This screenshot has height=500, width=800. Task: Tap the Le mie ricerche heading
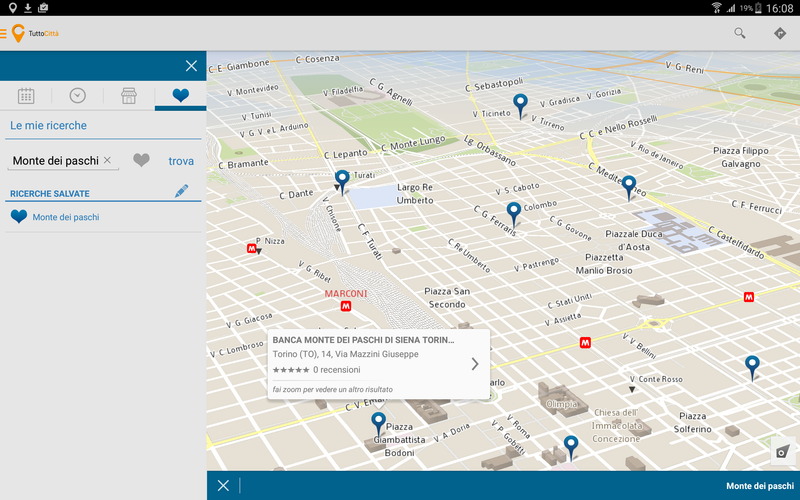48,126
